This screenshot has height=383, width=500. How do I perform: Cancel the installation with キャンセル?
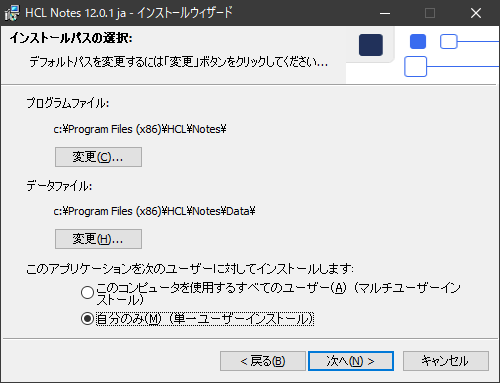pyautogui.click(x=446, y=361)
